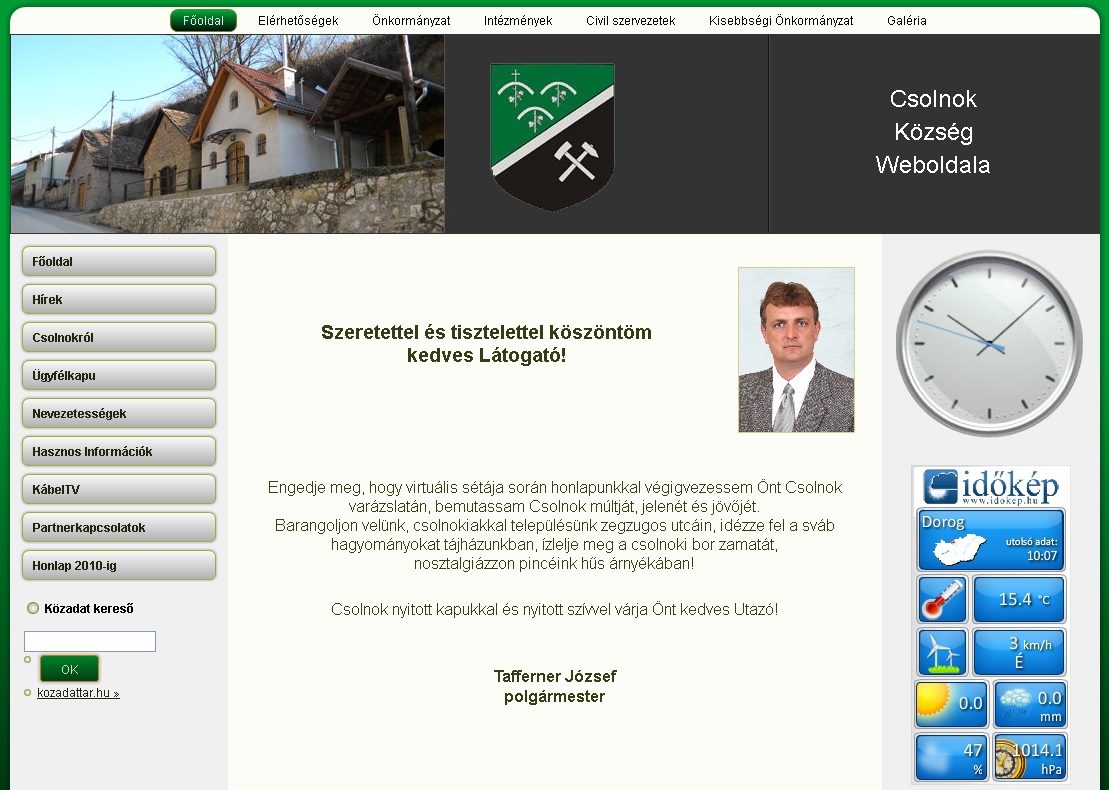Click the mayor's portrait photo
This screenshot has width=1109, height=790.
click(x=796, y=349)
